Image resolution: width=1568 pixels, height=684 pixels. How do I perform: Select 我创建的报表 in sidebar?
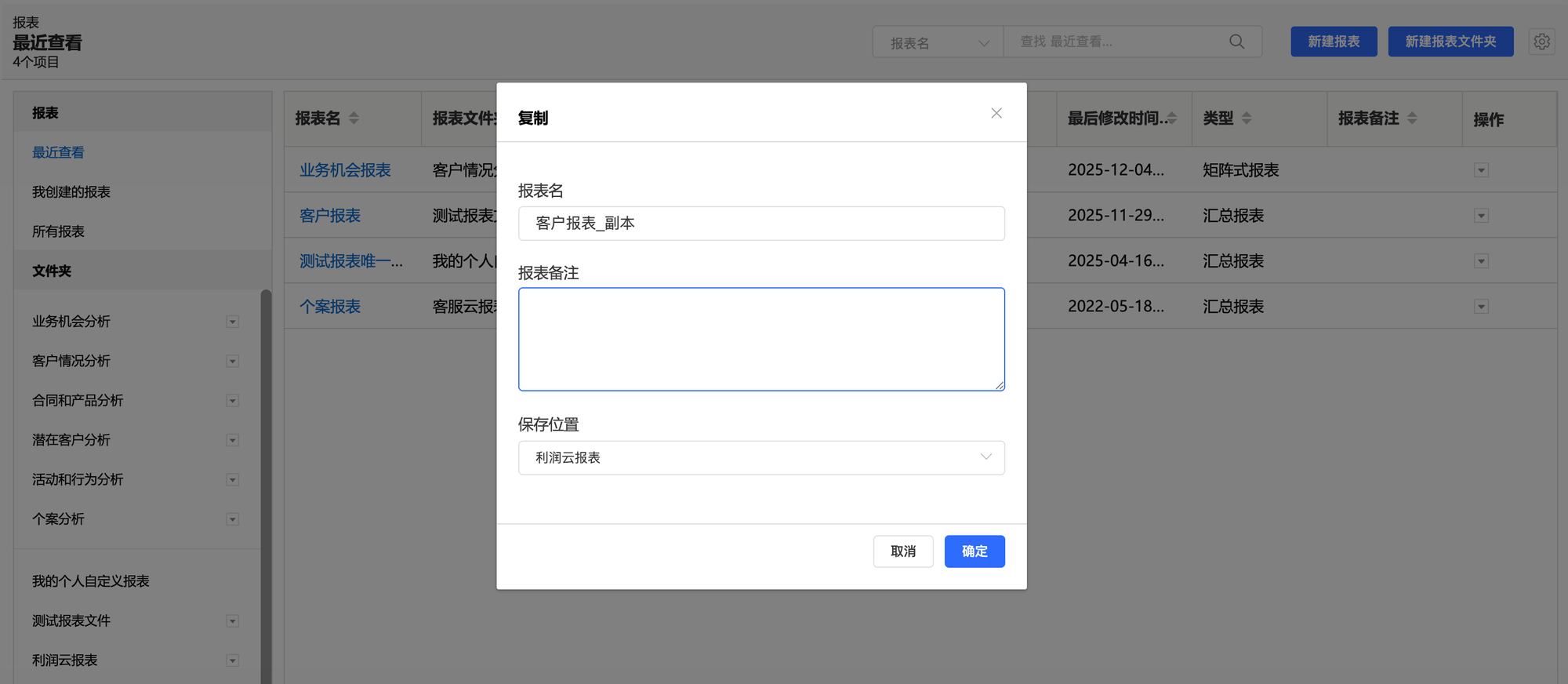click(x=71, y=192)
